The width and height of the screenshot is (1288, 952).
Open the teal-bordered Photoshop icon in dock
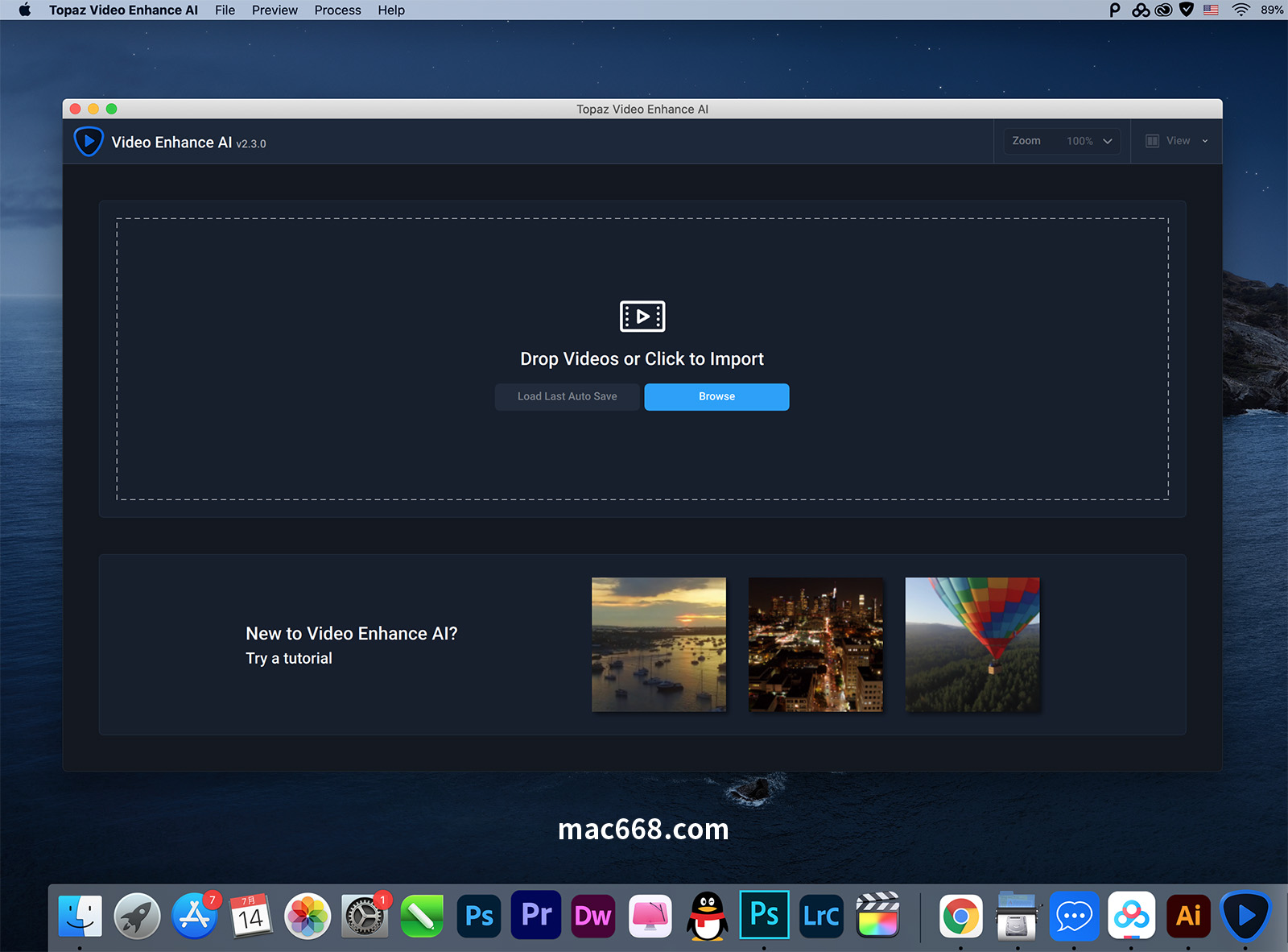pyautogui.click(x=764, y=915)
